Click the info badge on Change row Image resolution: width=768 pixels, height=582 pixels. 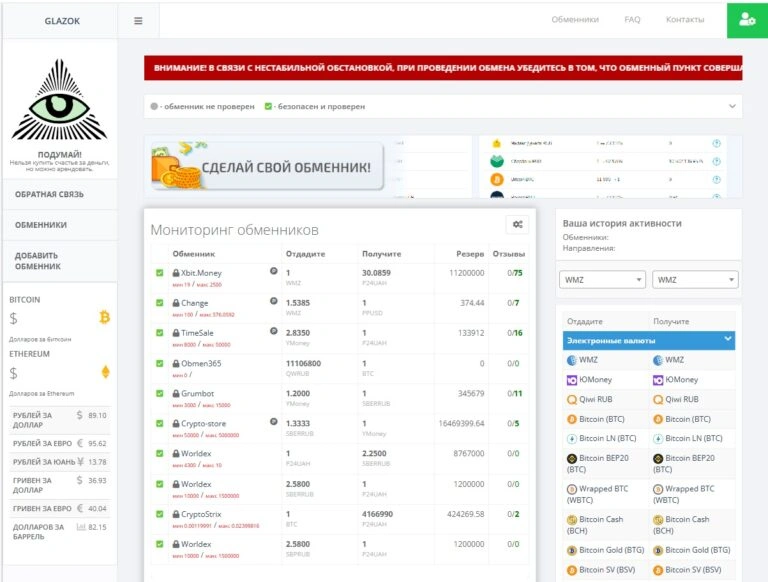pos(274,301)
